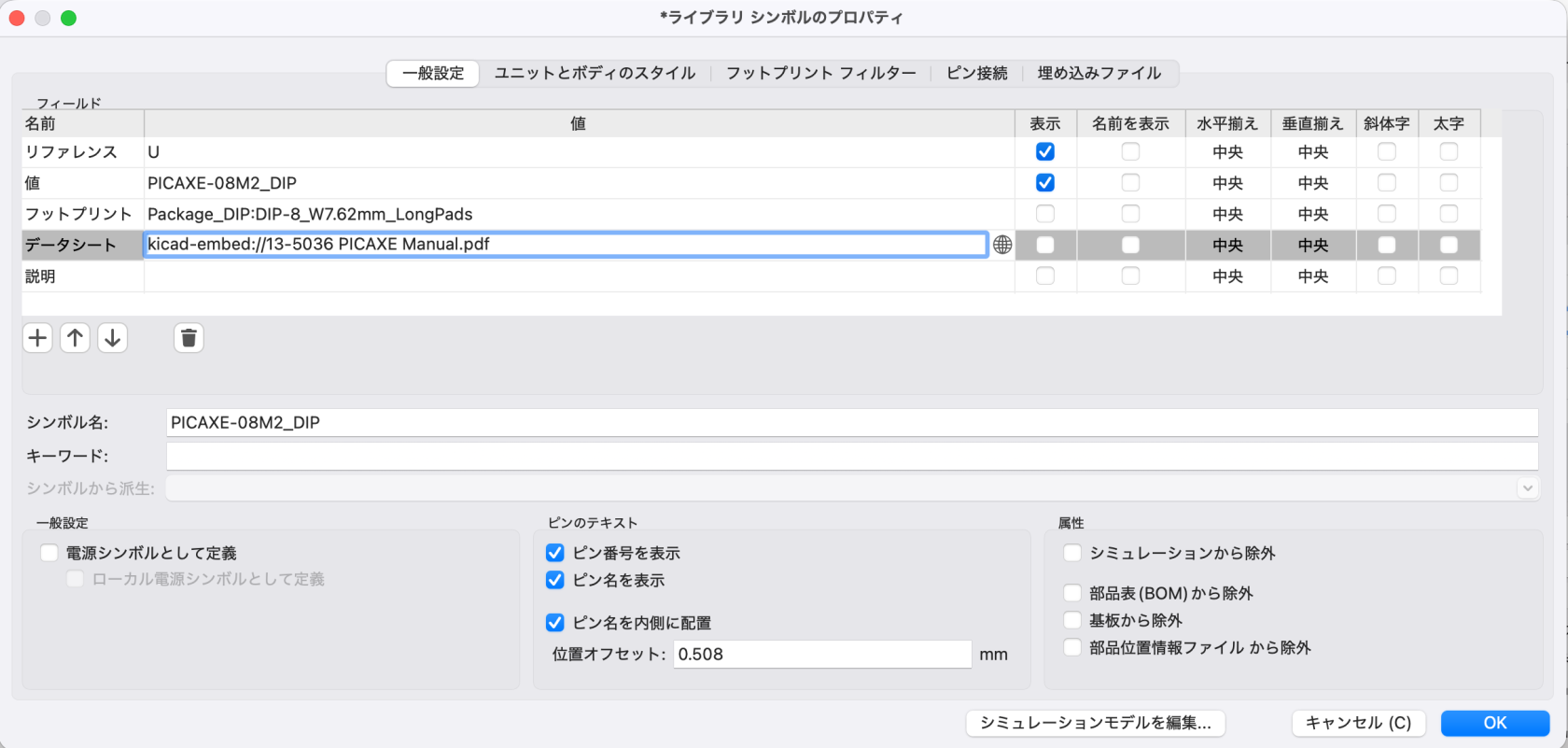Click 位置オフセット value field
The width and height of the screenshot is (1568, 748).
pyautogui.click(x=822, y=654)
